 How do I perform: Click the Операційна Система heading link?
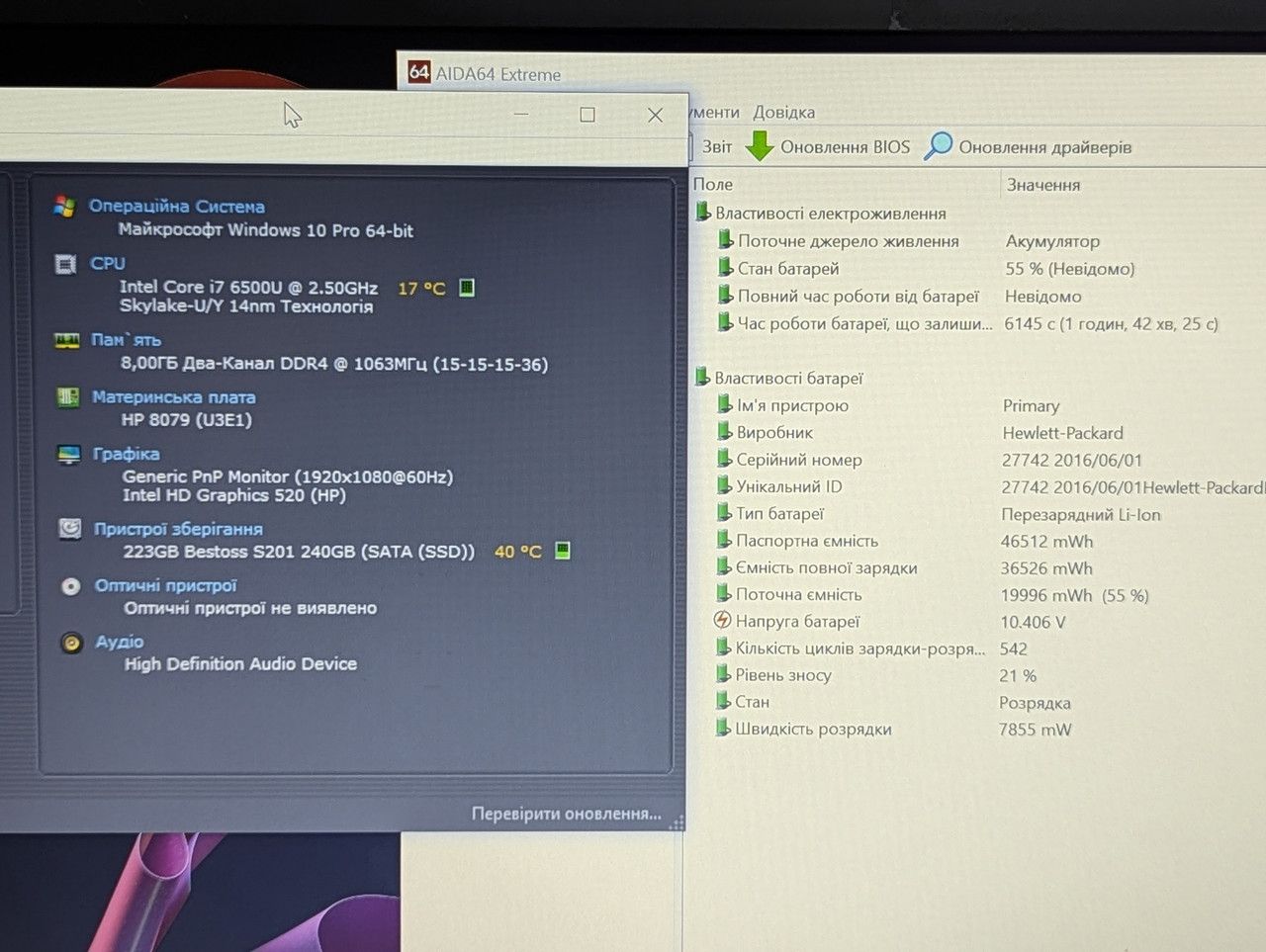click(x=177, y=206)
